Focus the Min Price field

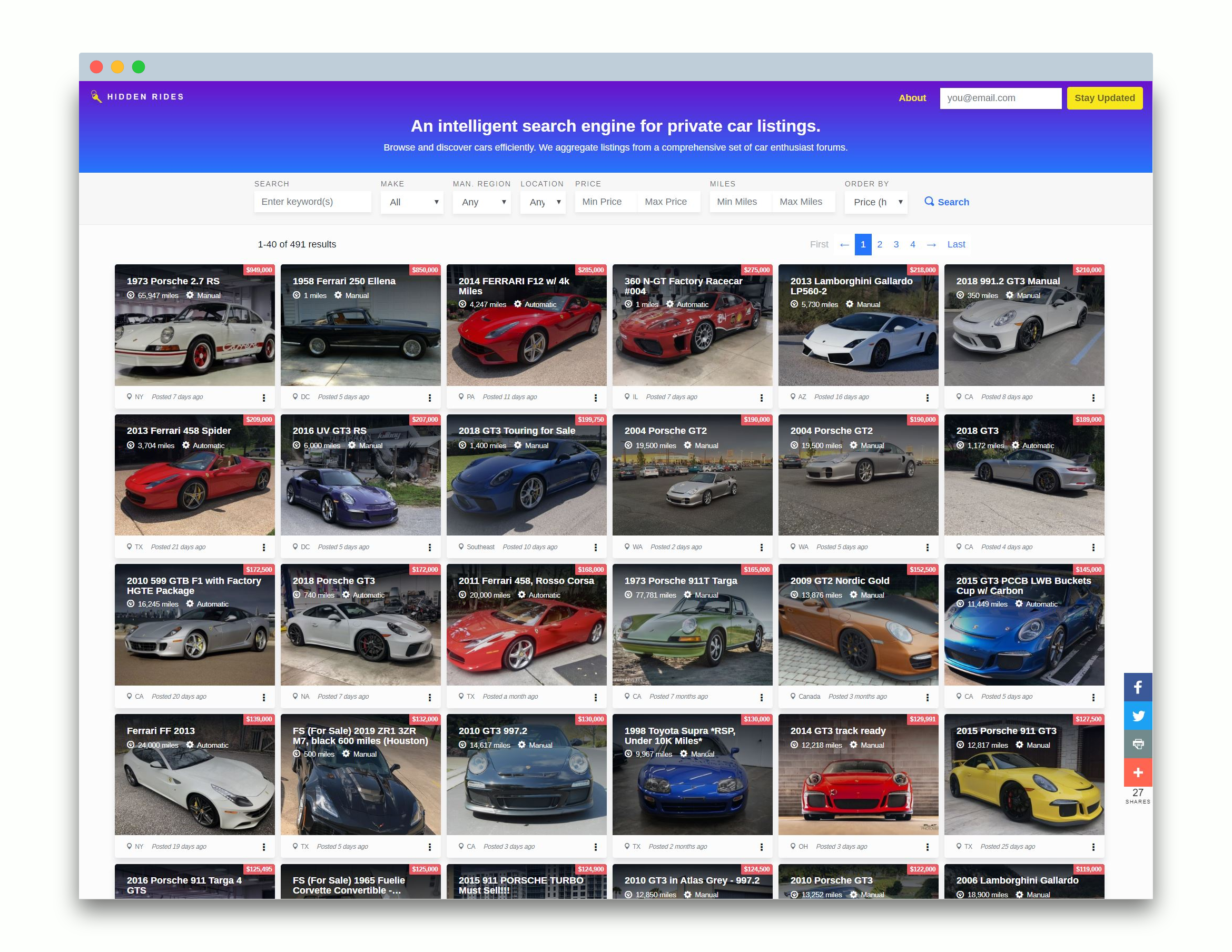pos(606,201)
